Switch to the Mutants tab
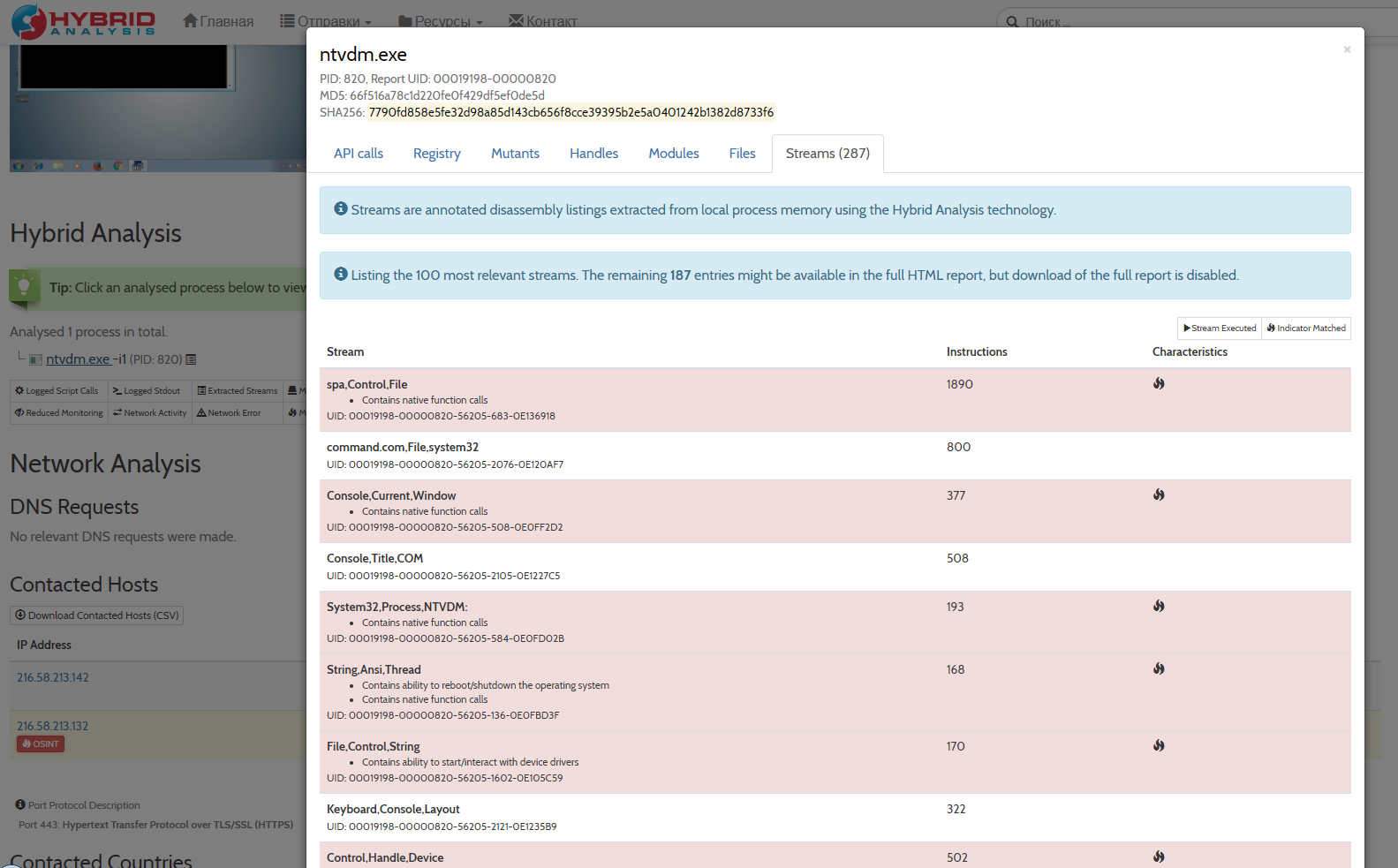The width and height of the screenshot is (1398, 868). (515, 154)
